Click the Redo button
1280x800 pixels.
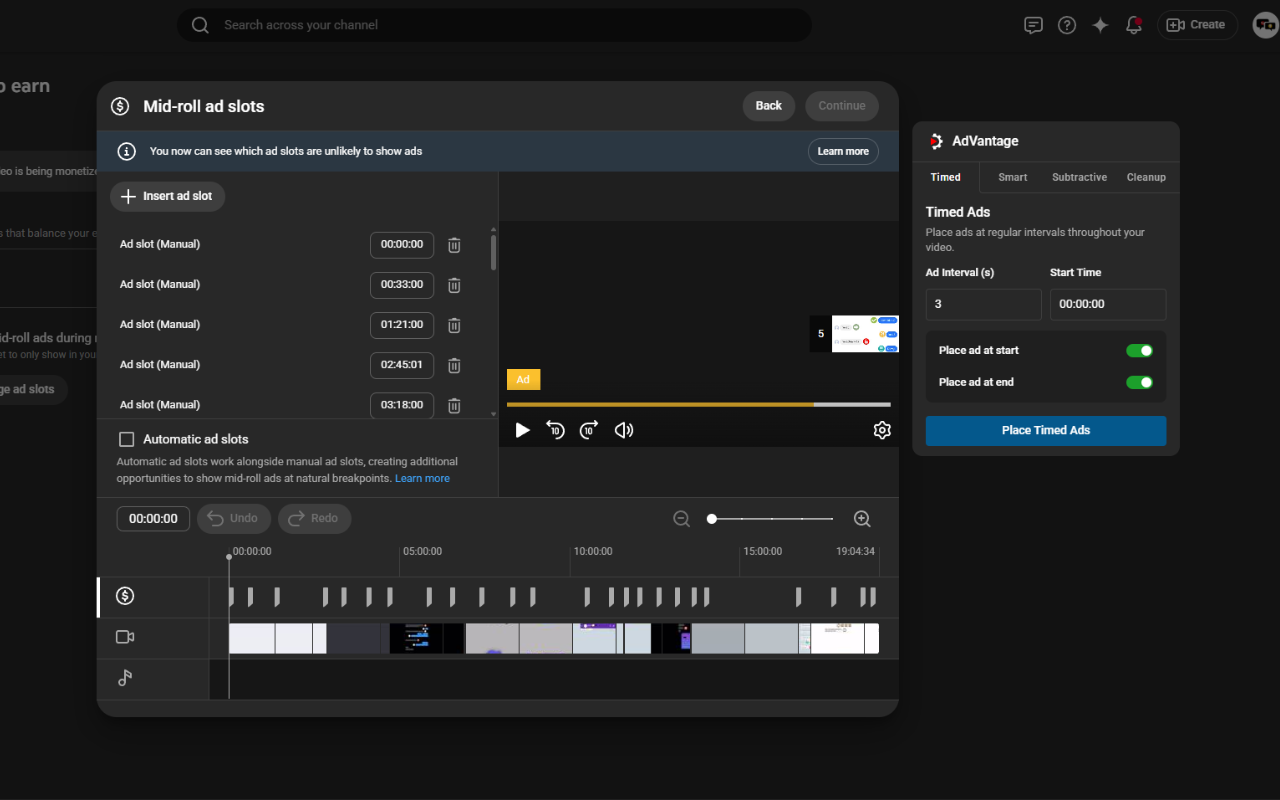315,518
